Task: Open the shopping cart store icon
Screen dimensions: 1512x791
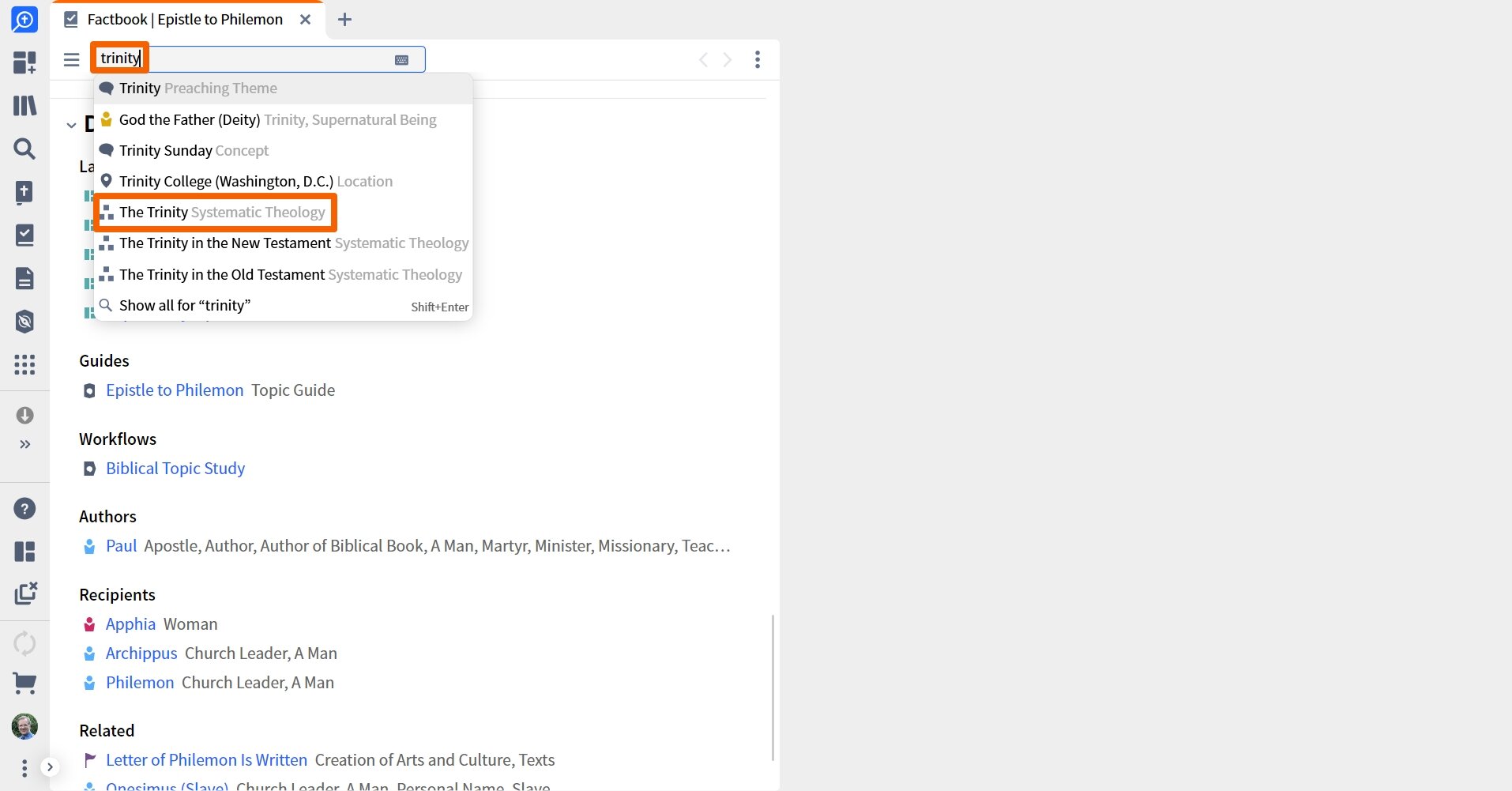Action: [x=24, y=683]
